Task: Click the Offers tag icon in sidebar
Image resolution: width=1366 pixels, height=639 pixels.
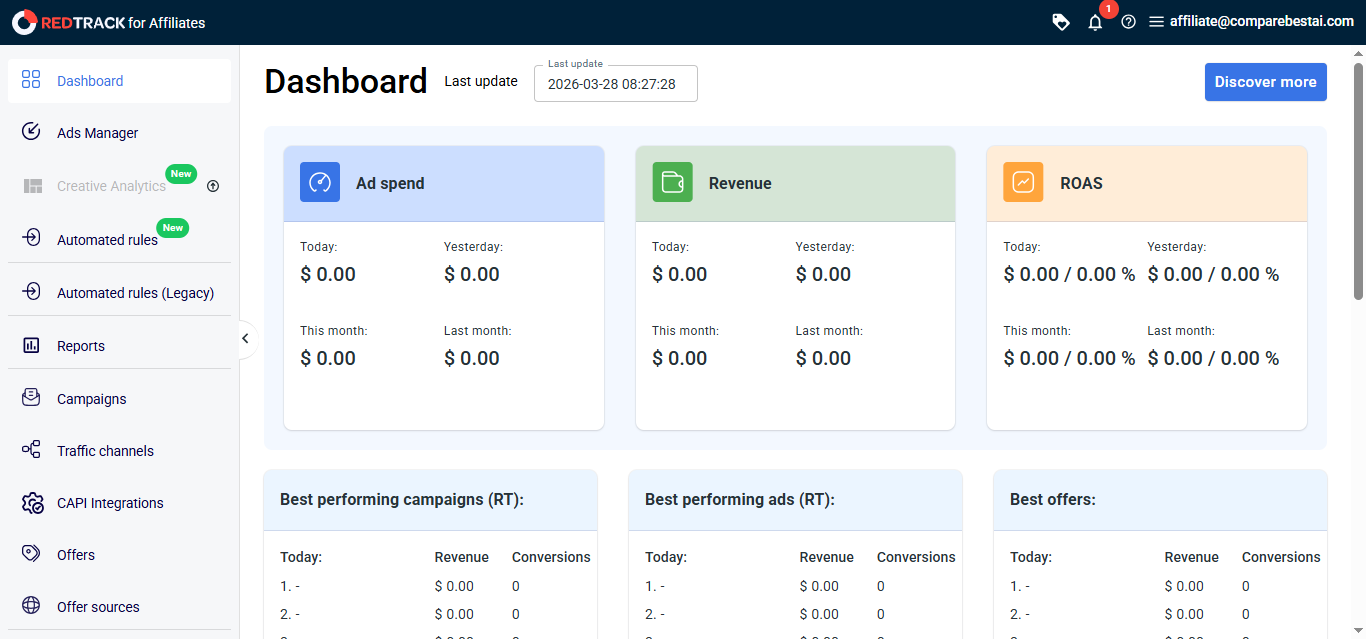Action: (x=31, y=554)
